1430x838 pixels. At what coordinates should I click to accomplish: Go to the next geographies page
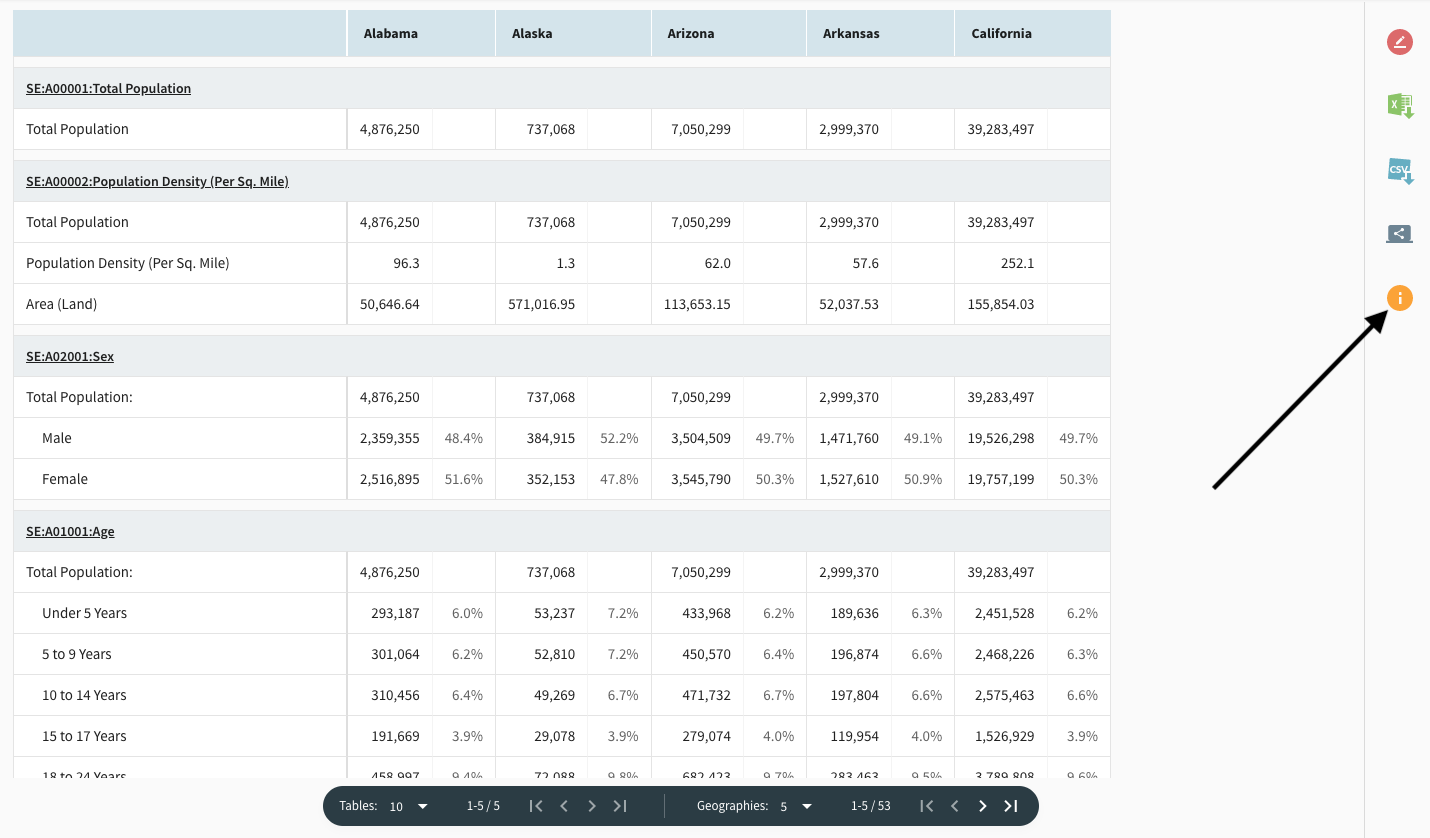[983, 805]
